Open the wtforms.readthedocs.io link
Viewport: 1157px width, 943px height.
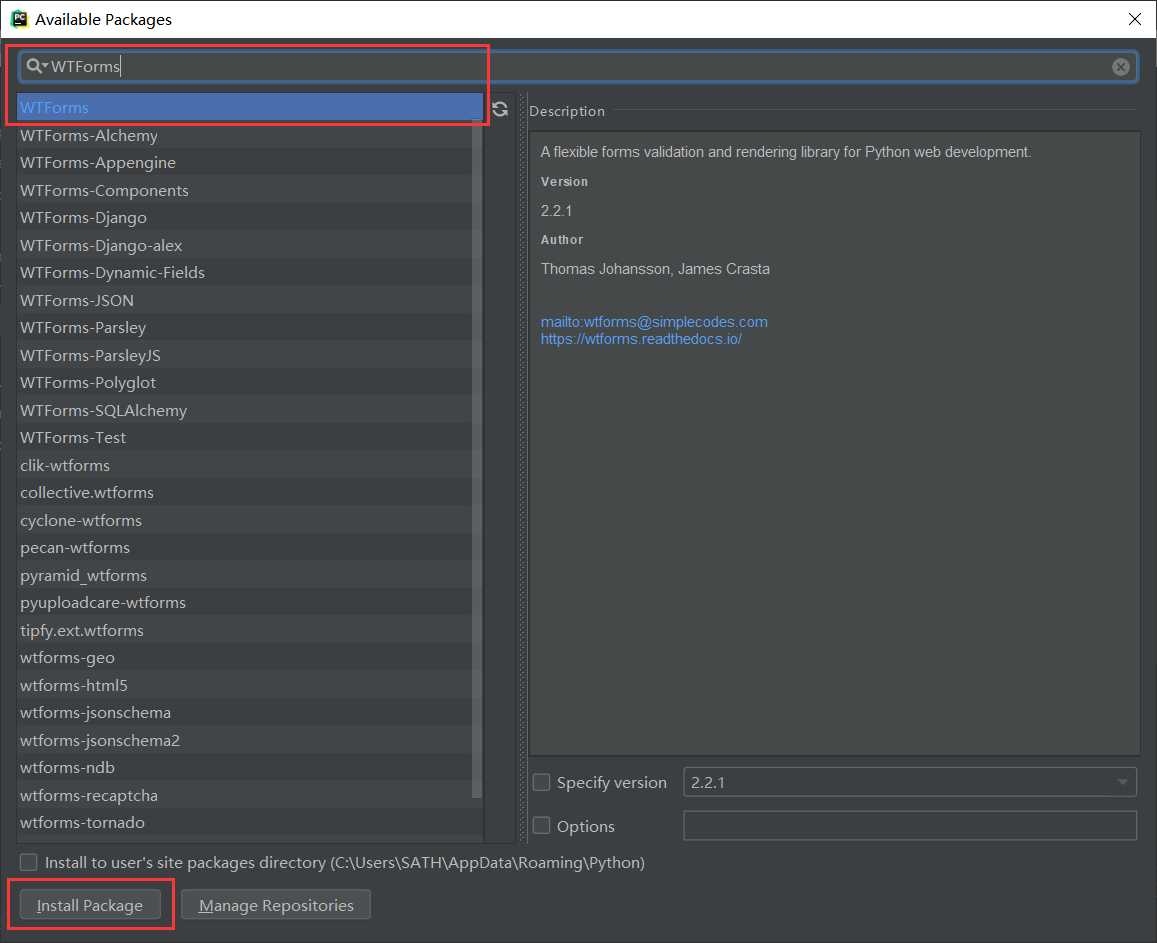(640, 339)
